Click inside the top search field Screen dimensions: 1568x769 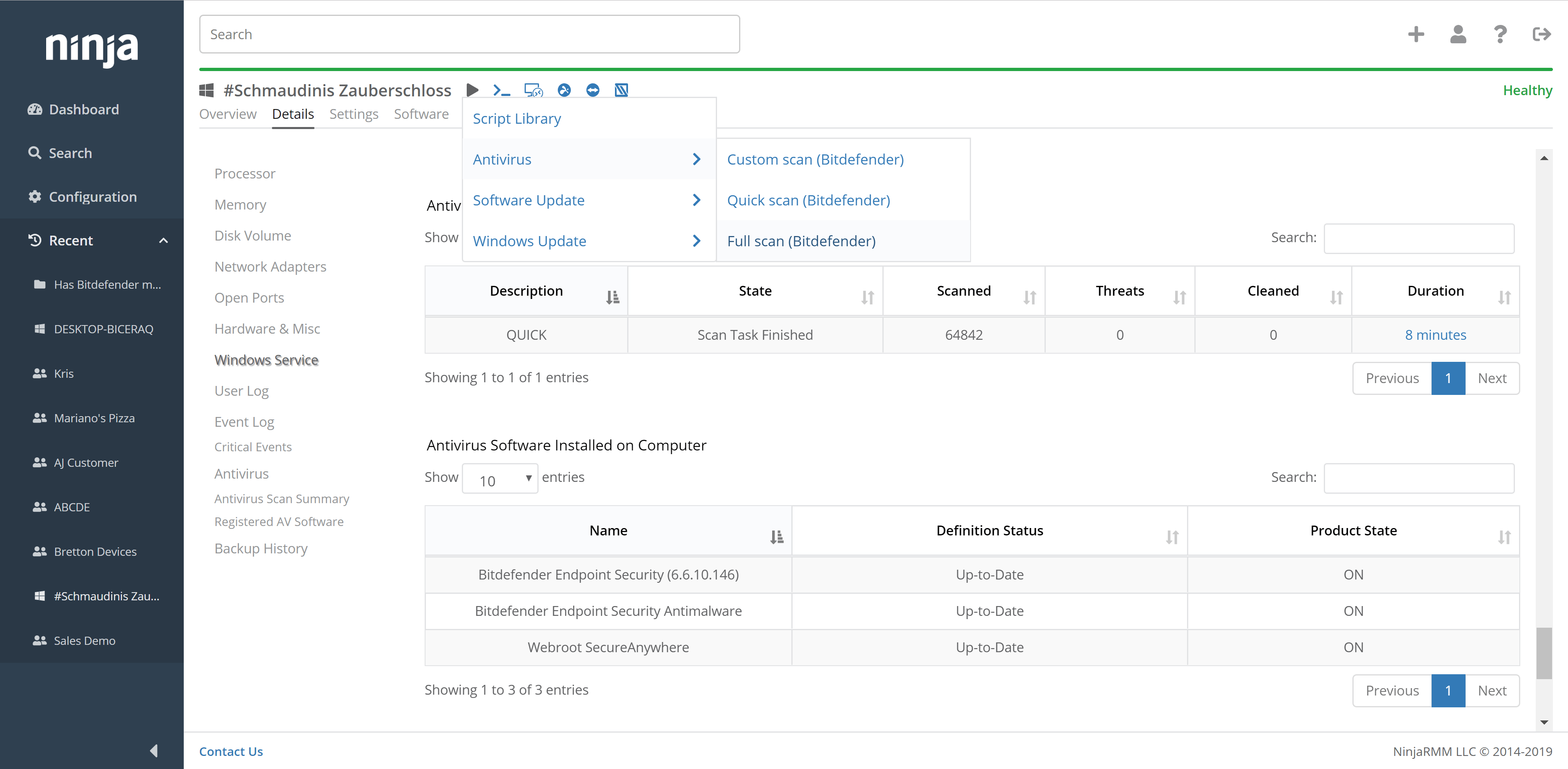[x=469, y=34]
